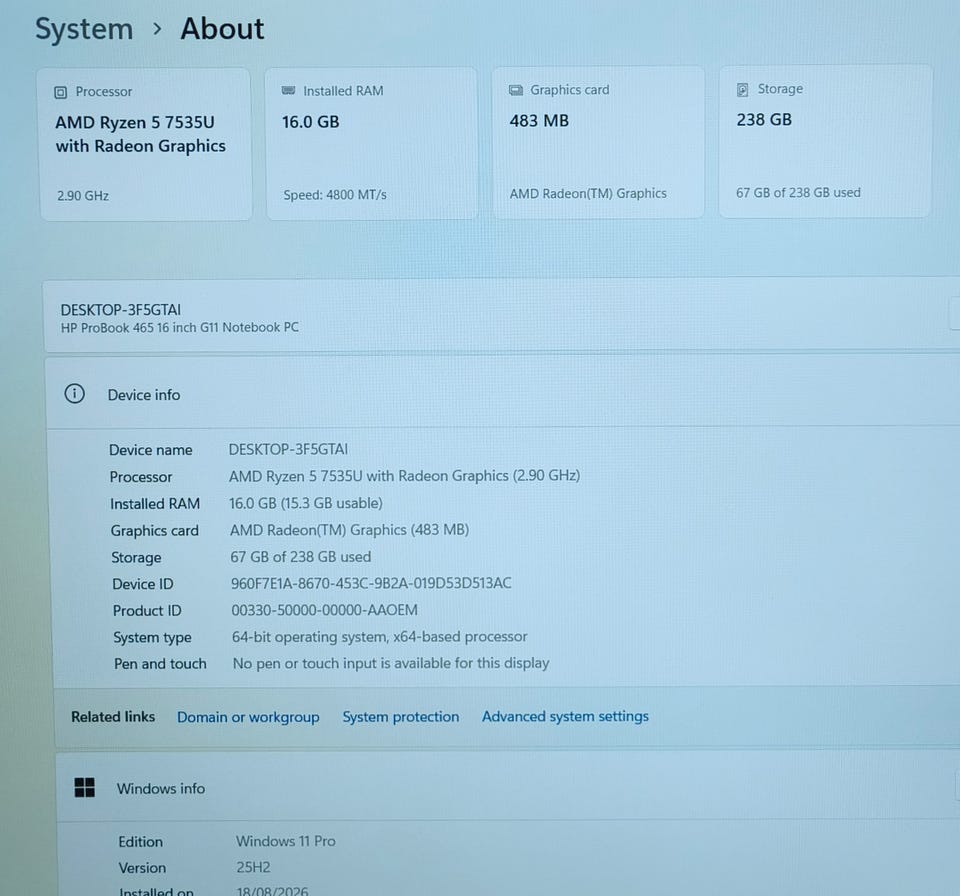Click the Processor chip icon
The width and height of the screenshot is (960, 896).
click(61, 92)
